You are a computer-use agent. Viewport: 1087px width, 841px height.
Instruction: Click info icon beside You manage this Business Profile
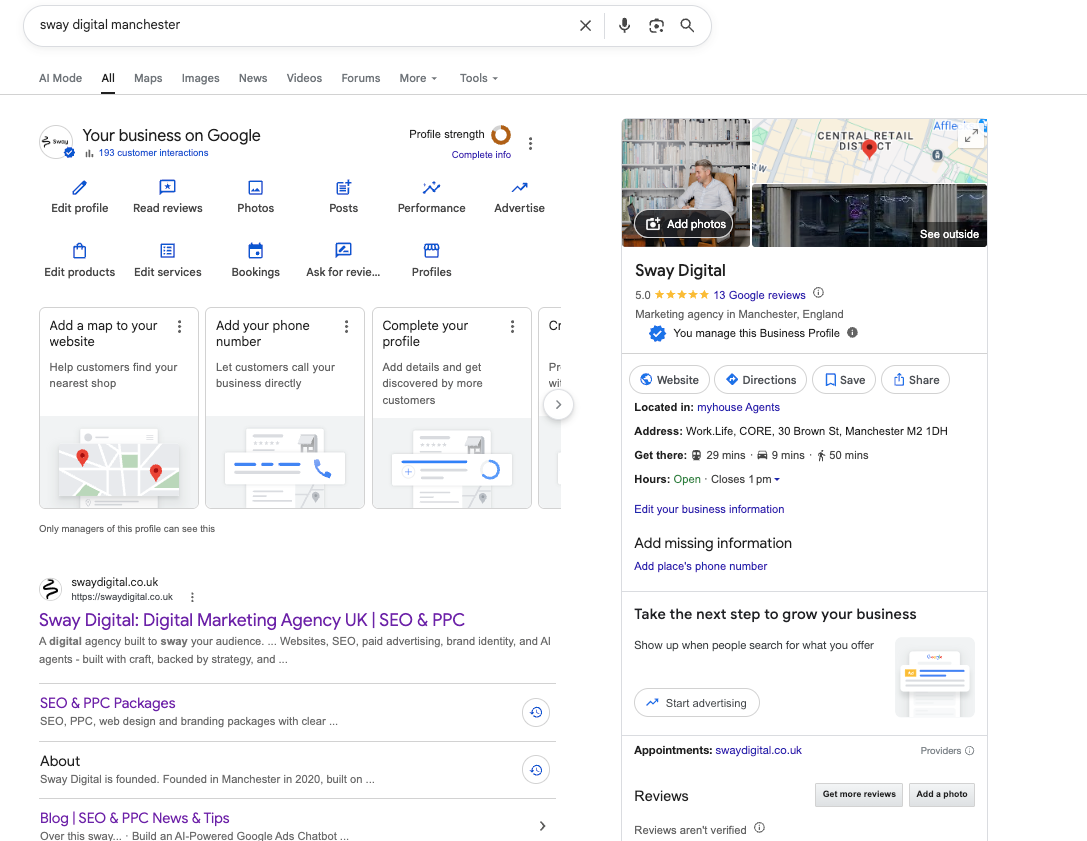tap(852, 333)
